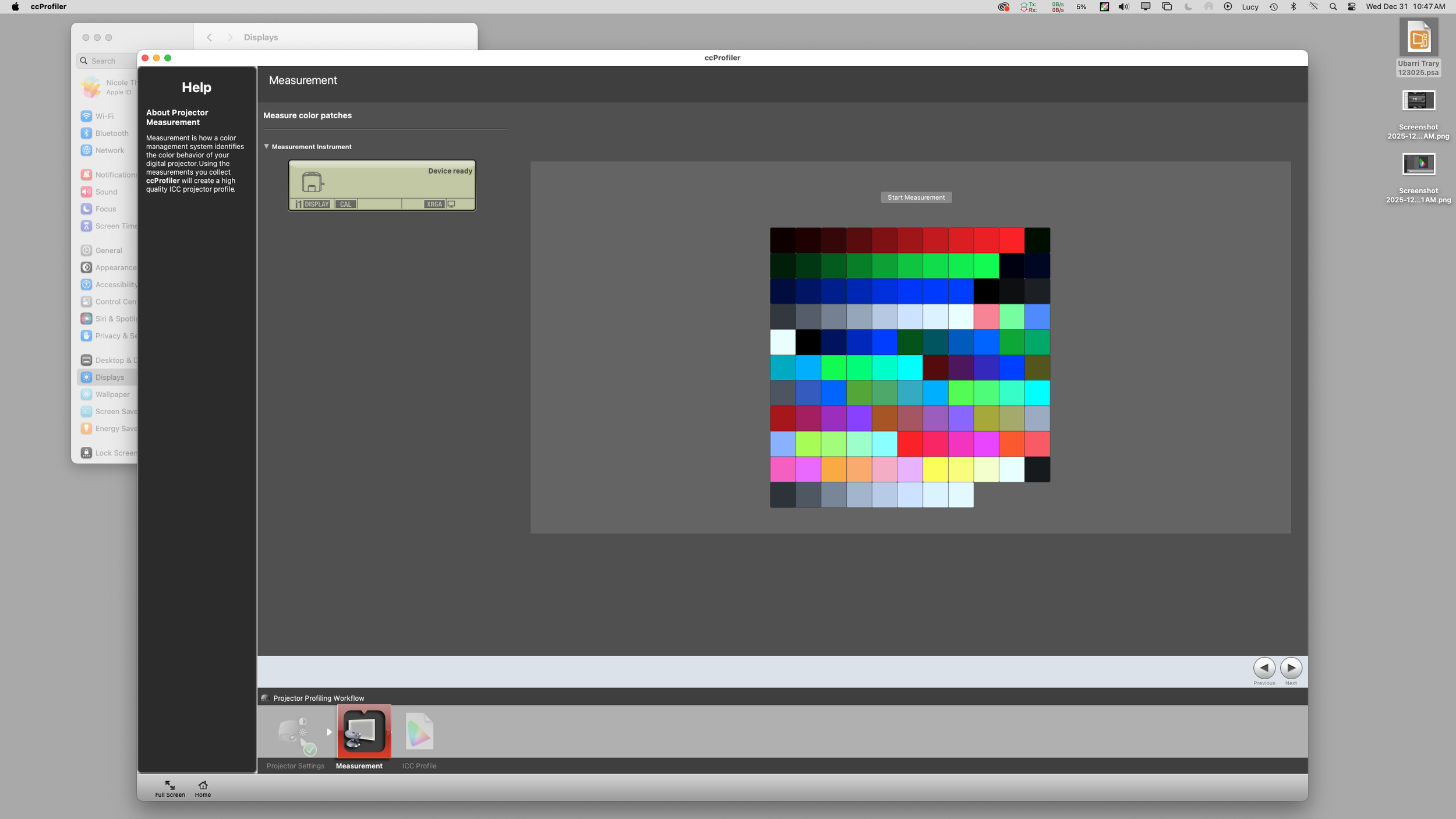Open the Apple menu
The image size is (1456, 819).
pyautogui.click(x=15, y=7)
